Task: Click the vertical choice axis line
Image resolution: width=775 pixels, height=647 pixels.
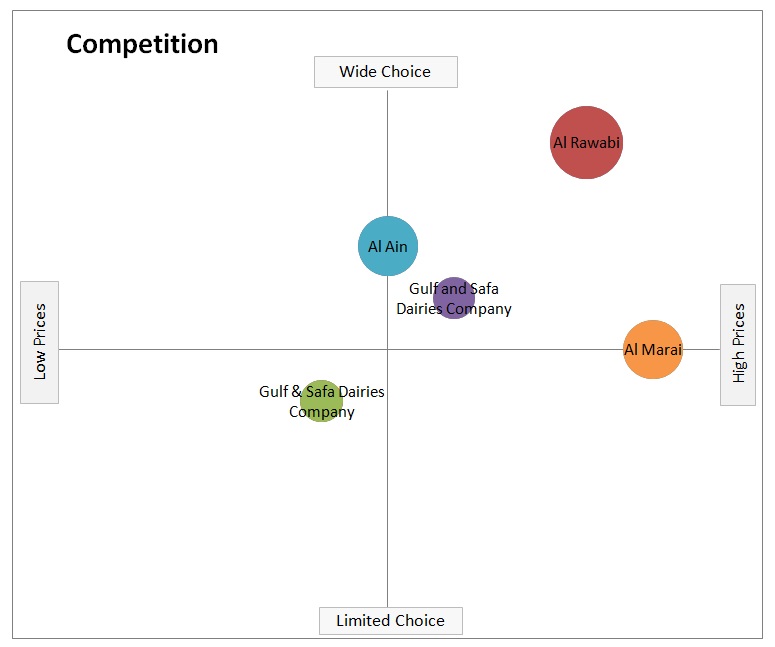Action: [x=387, y=500]
